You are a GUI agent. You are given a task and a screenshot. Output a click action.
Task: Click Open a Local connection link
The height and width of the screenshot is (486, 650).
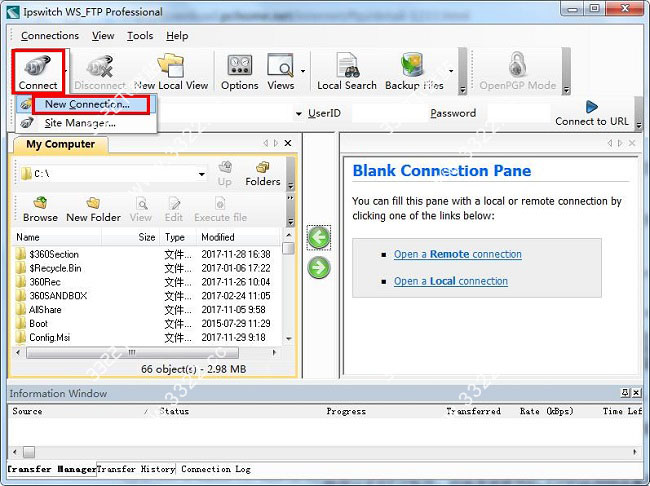(x=450, y=281)
